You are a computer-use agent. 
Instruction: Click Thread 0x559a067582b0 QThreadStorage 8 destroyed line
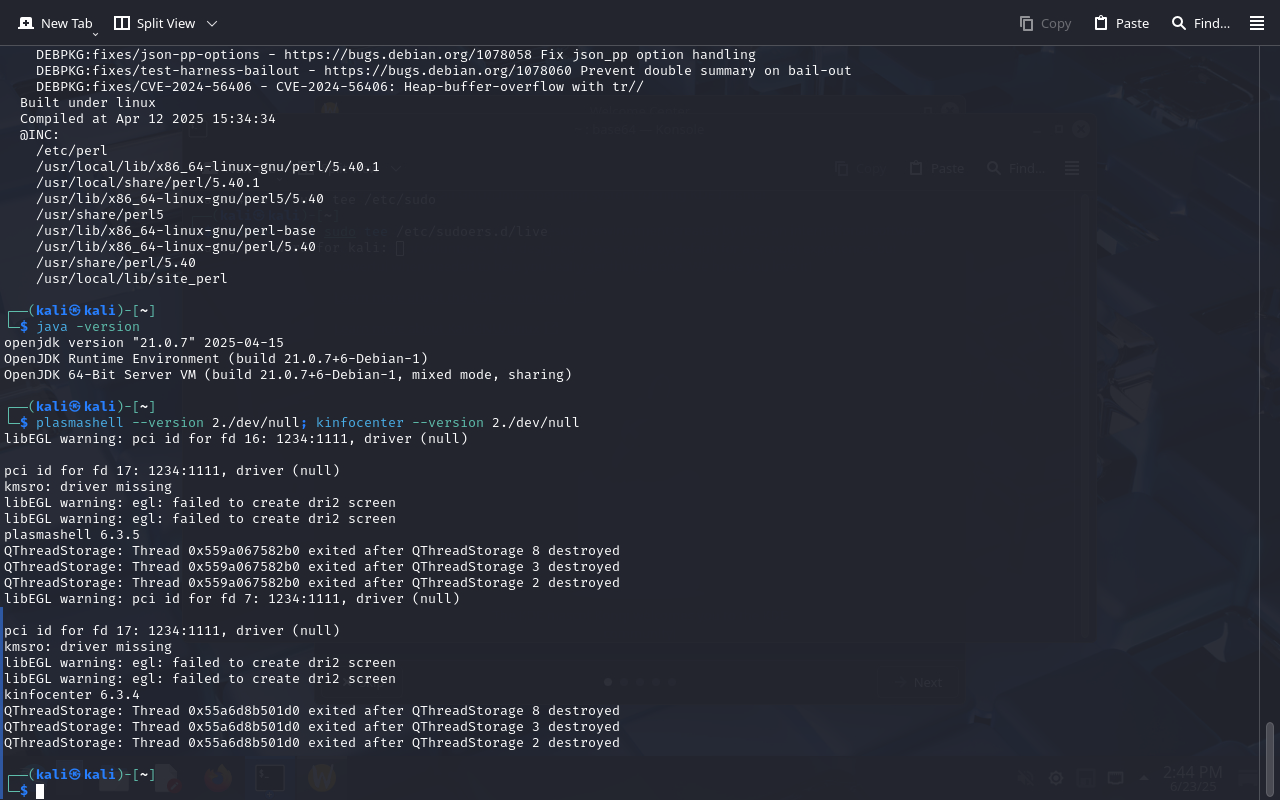pyautogui.click(x=312, y=551)
